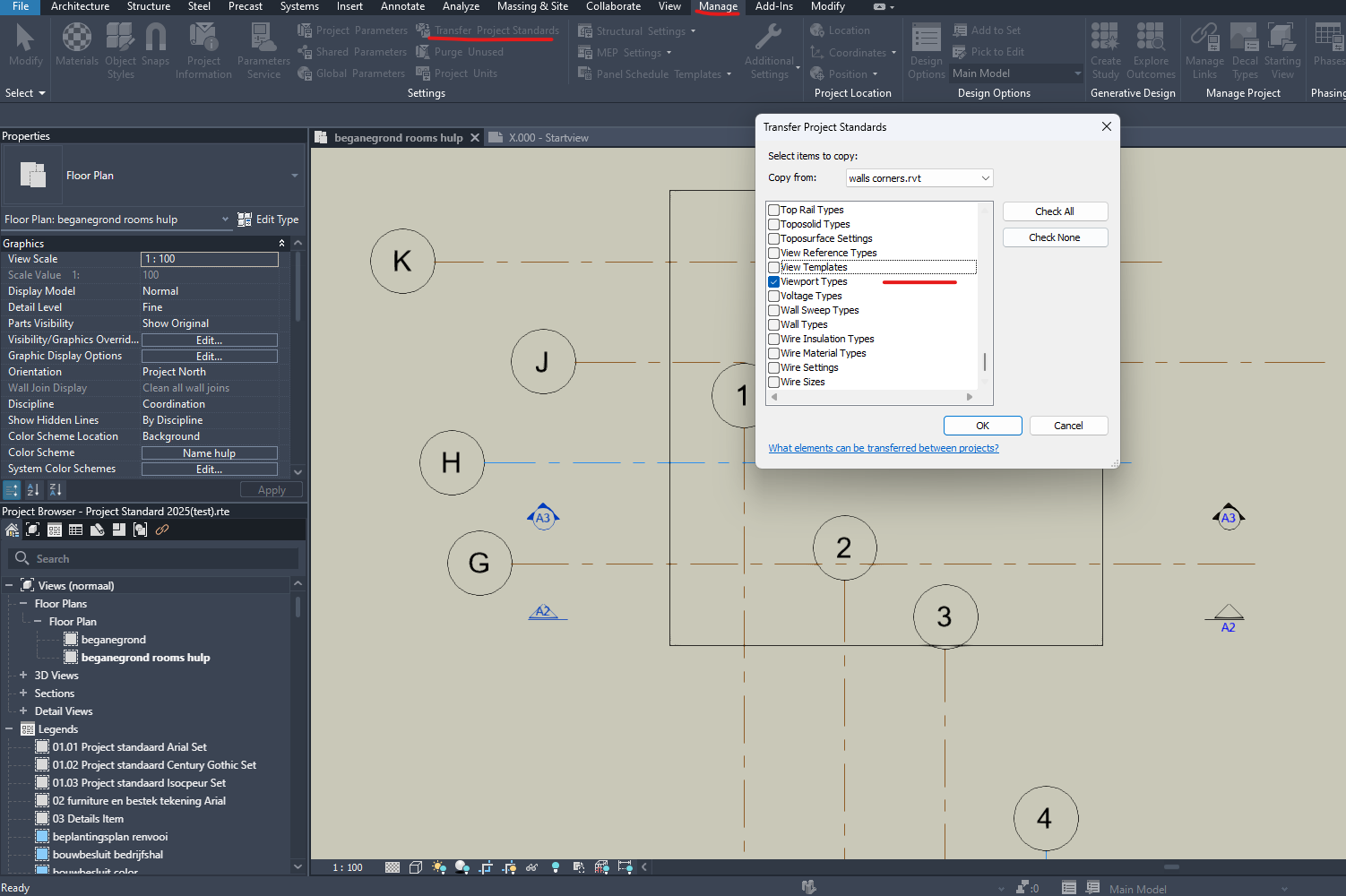The image size is (1346, 896).
Task: Check the View Templates checkbox
Action: (x=773, y=266)
